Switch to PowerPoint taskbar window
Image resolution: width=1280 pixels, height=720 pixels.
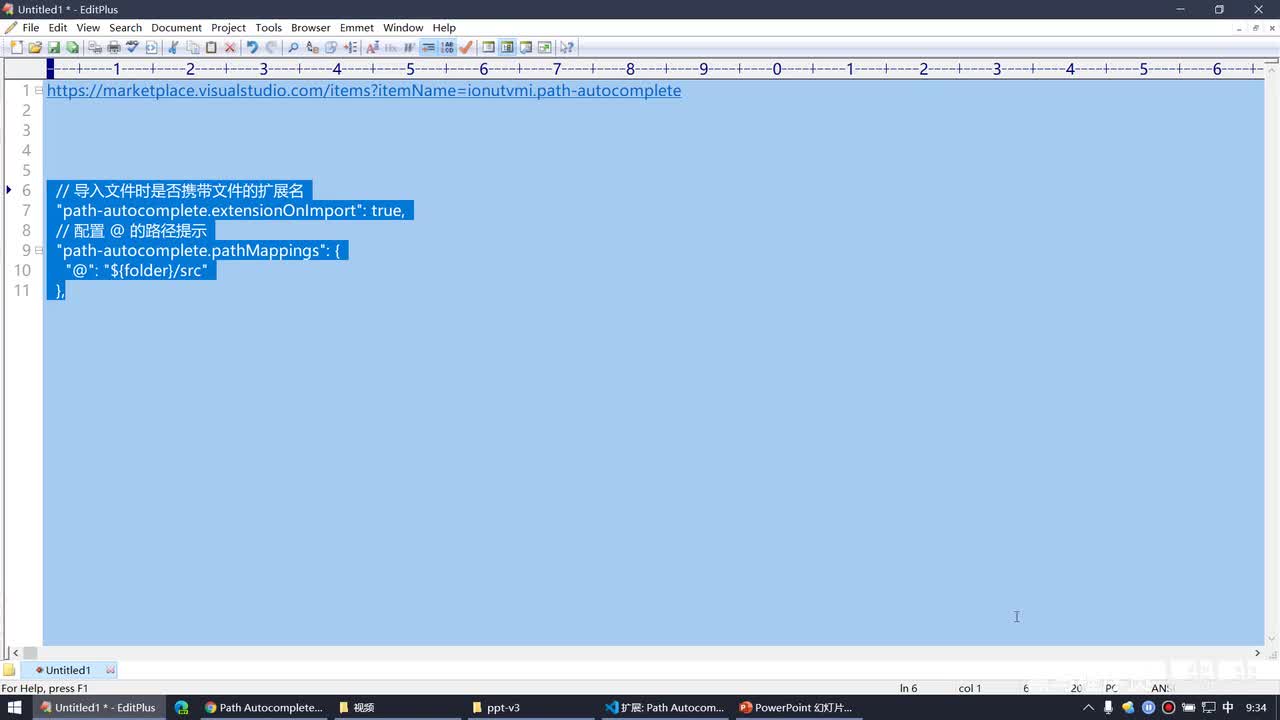797,707
